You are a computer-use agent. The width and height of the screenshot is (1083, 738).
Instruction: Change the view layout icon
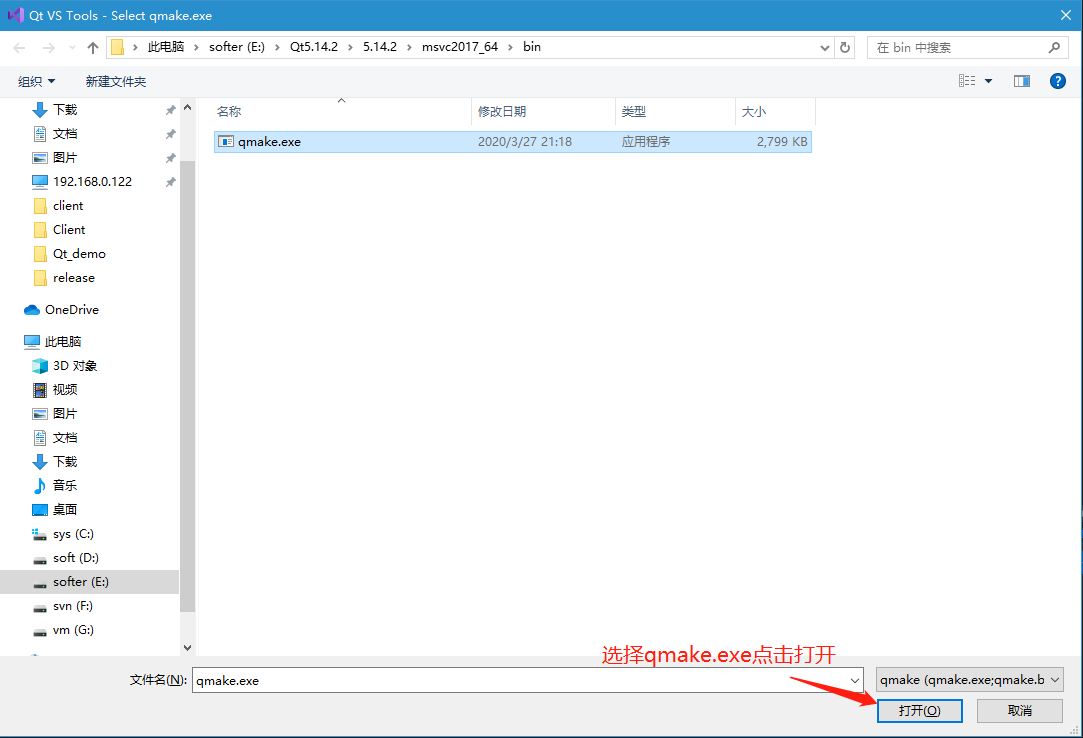coord(967,81)
